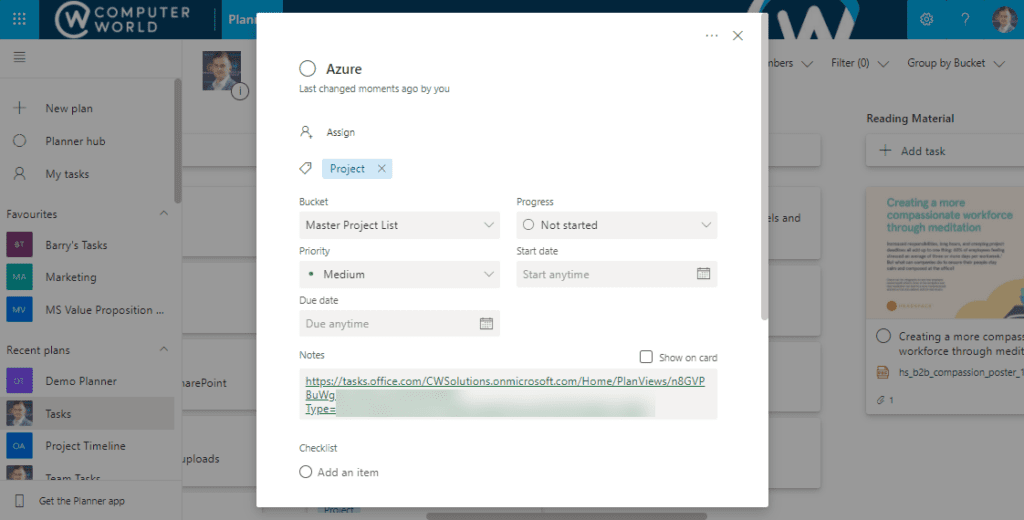Open the Bucket dropdown Master Project List
Image resolution: width=1024 pixels, height=520 pixels.
pos(400,225)
